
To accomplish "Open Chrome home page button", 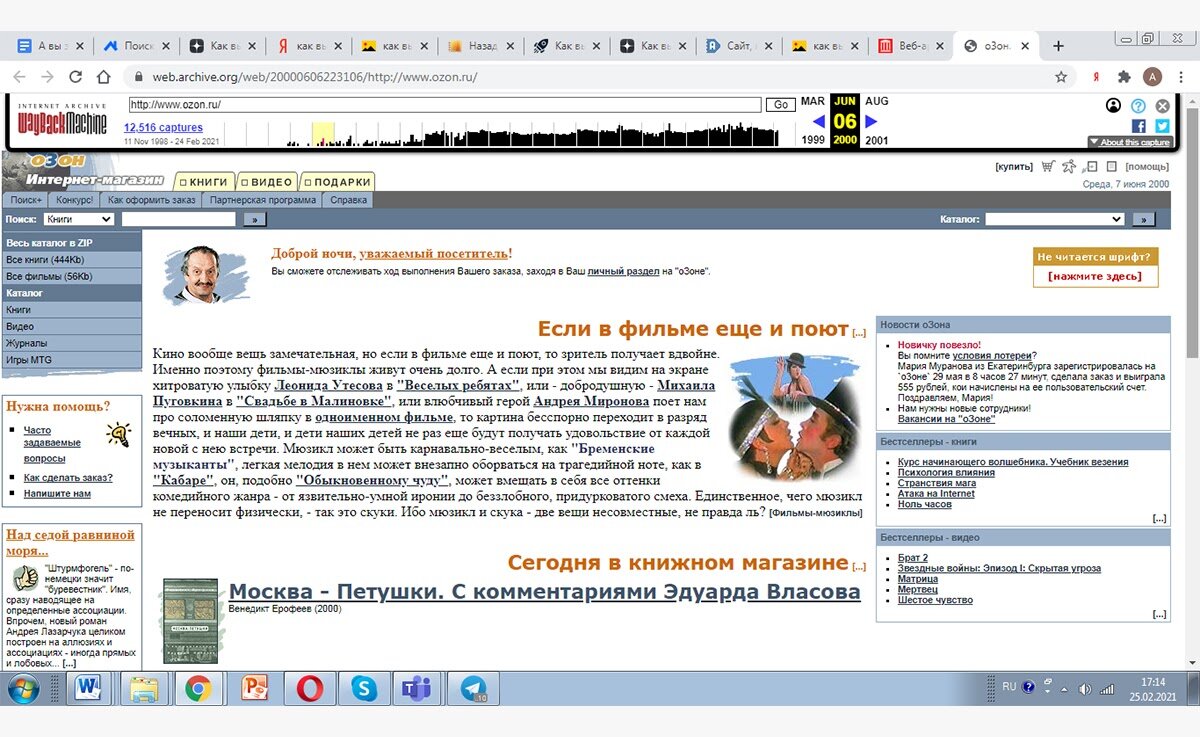I will (x=103, y=77).
